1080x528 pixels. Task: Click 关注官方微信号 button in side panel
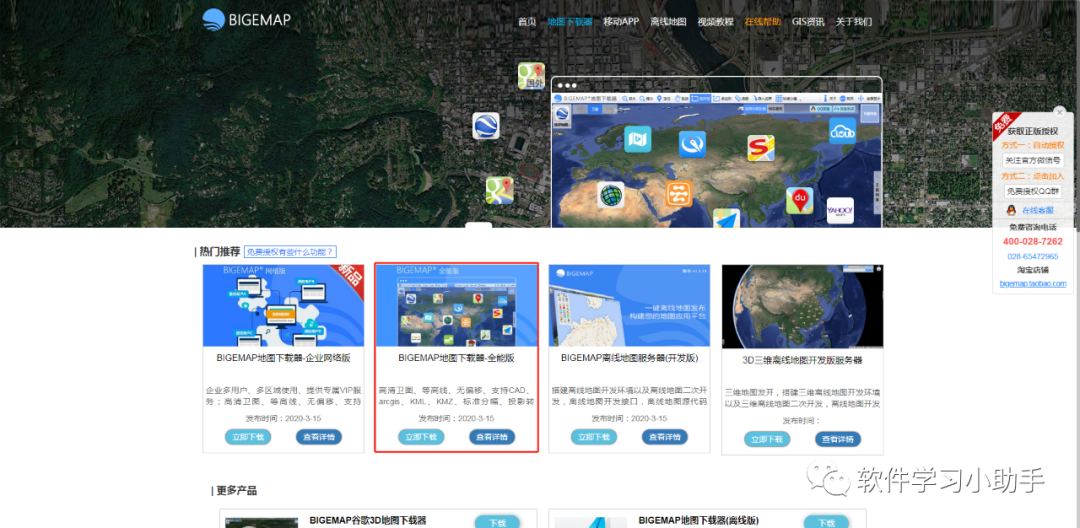pos(1032,160)
